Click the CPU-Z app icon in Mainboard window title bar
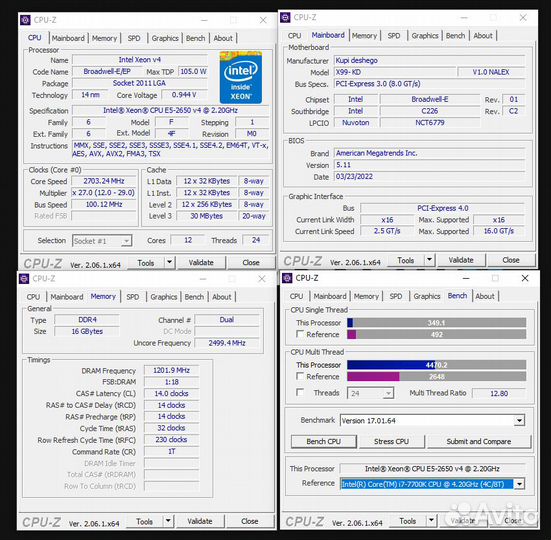Screen dimensions: 551x540 click(285, 17)
